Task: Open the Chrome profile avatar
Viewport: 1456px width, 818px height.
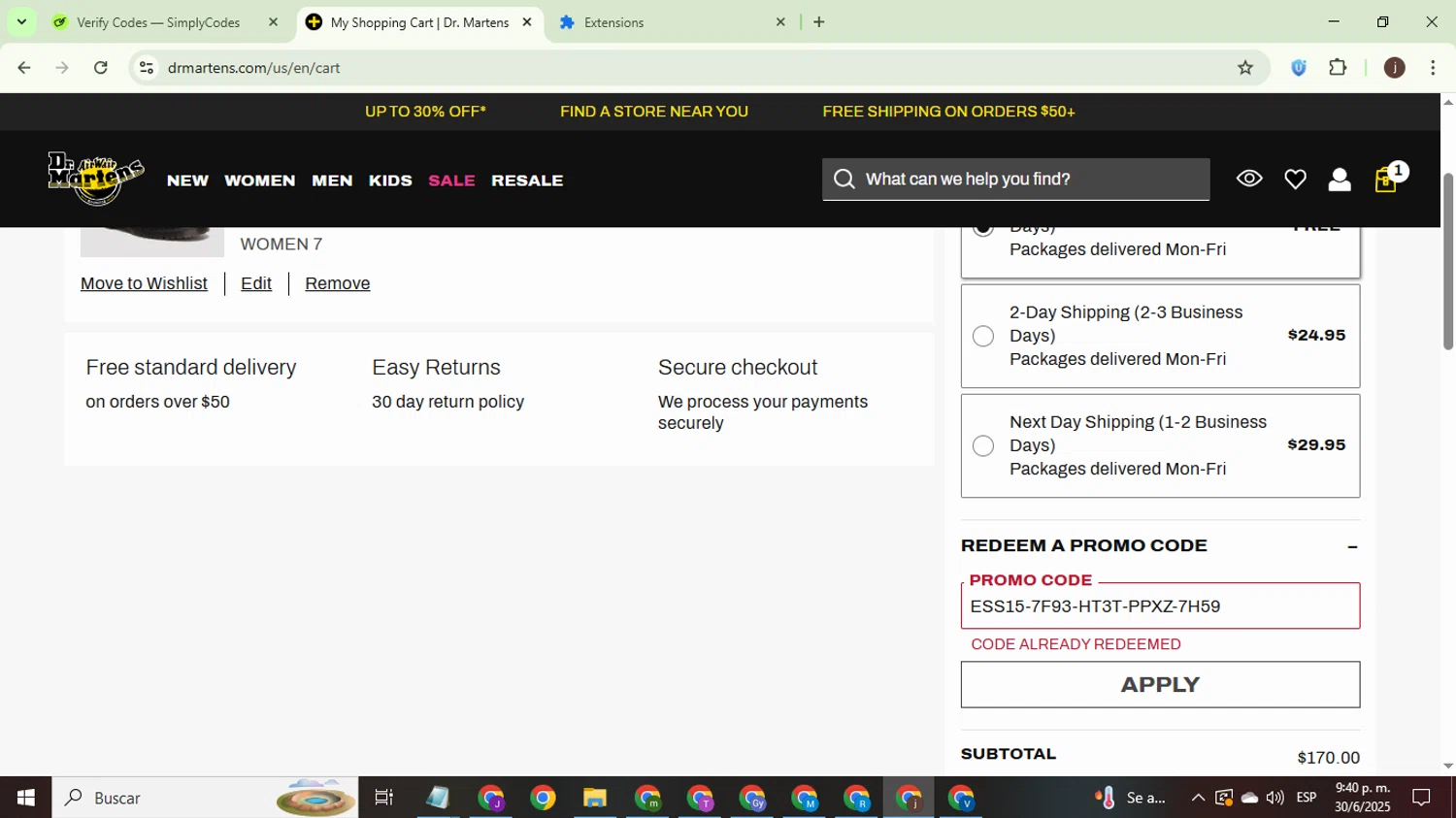Action: tap(1395, 68)
